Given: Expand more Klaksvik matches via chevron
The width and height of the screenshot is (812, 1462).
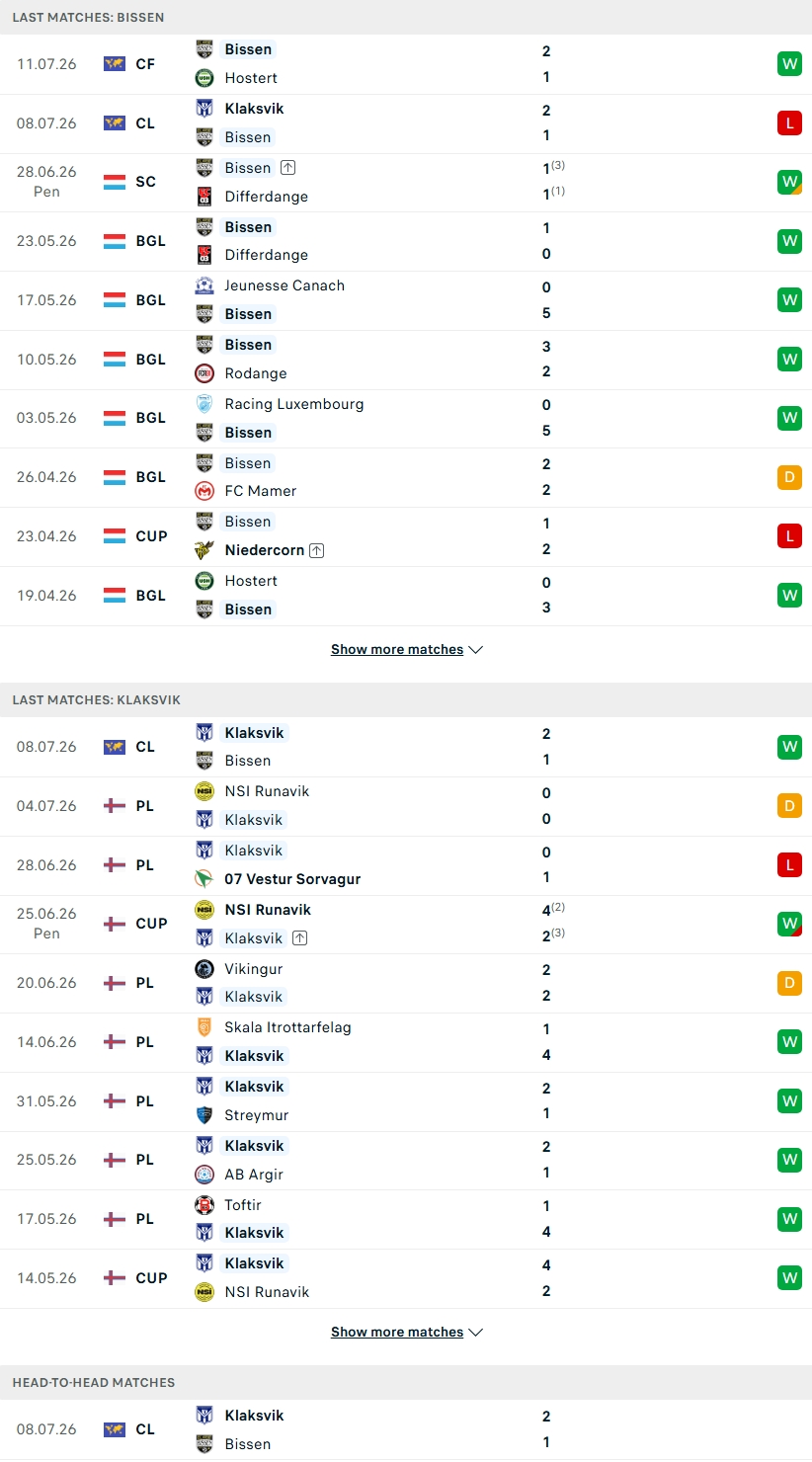Looking at the screenshot, I should (x=475, y=1333).
